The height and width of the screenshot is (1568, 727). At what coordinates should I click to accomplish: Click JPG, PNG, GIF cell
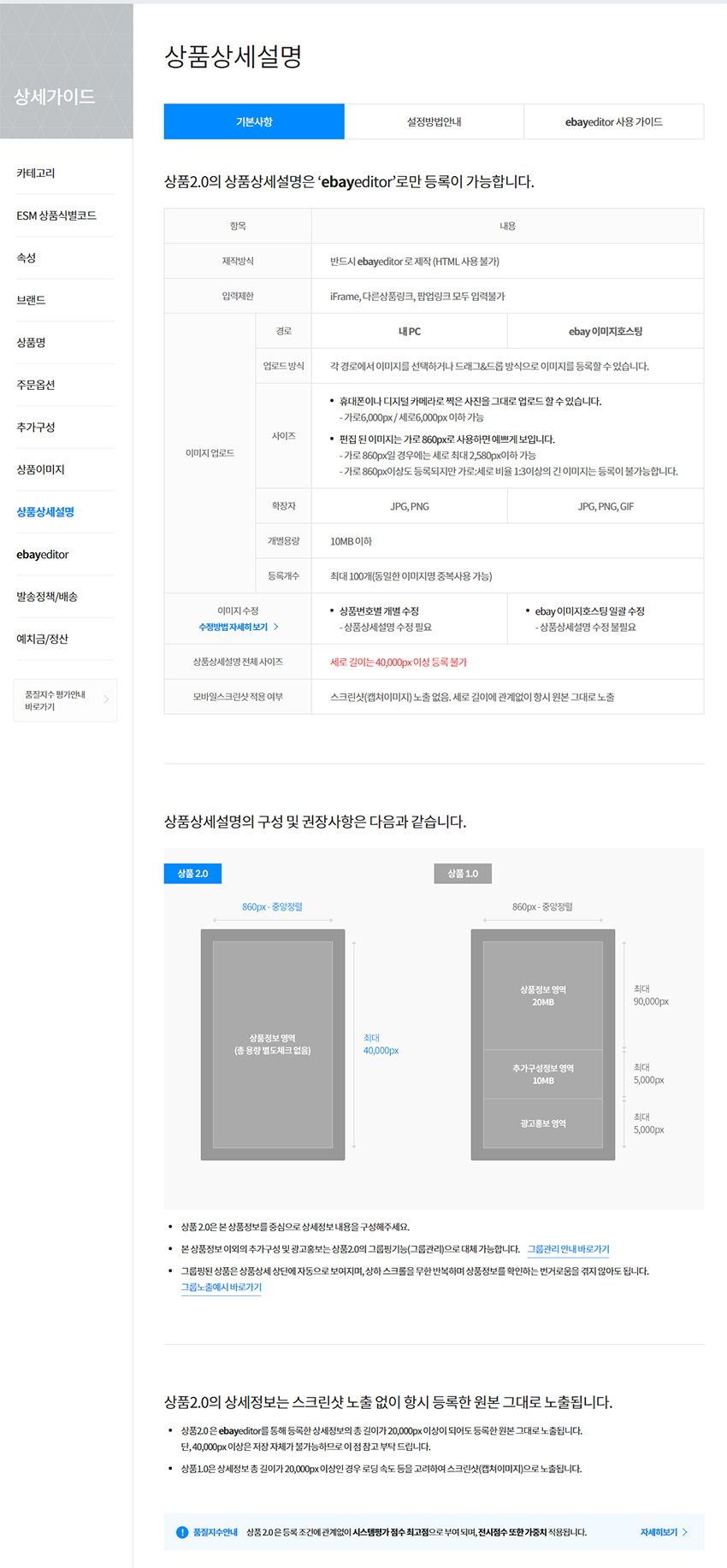(606, 506)
